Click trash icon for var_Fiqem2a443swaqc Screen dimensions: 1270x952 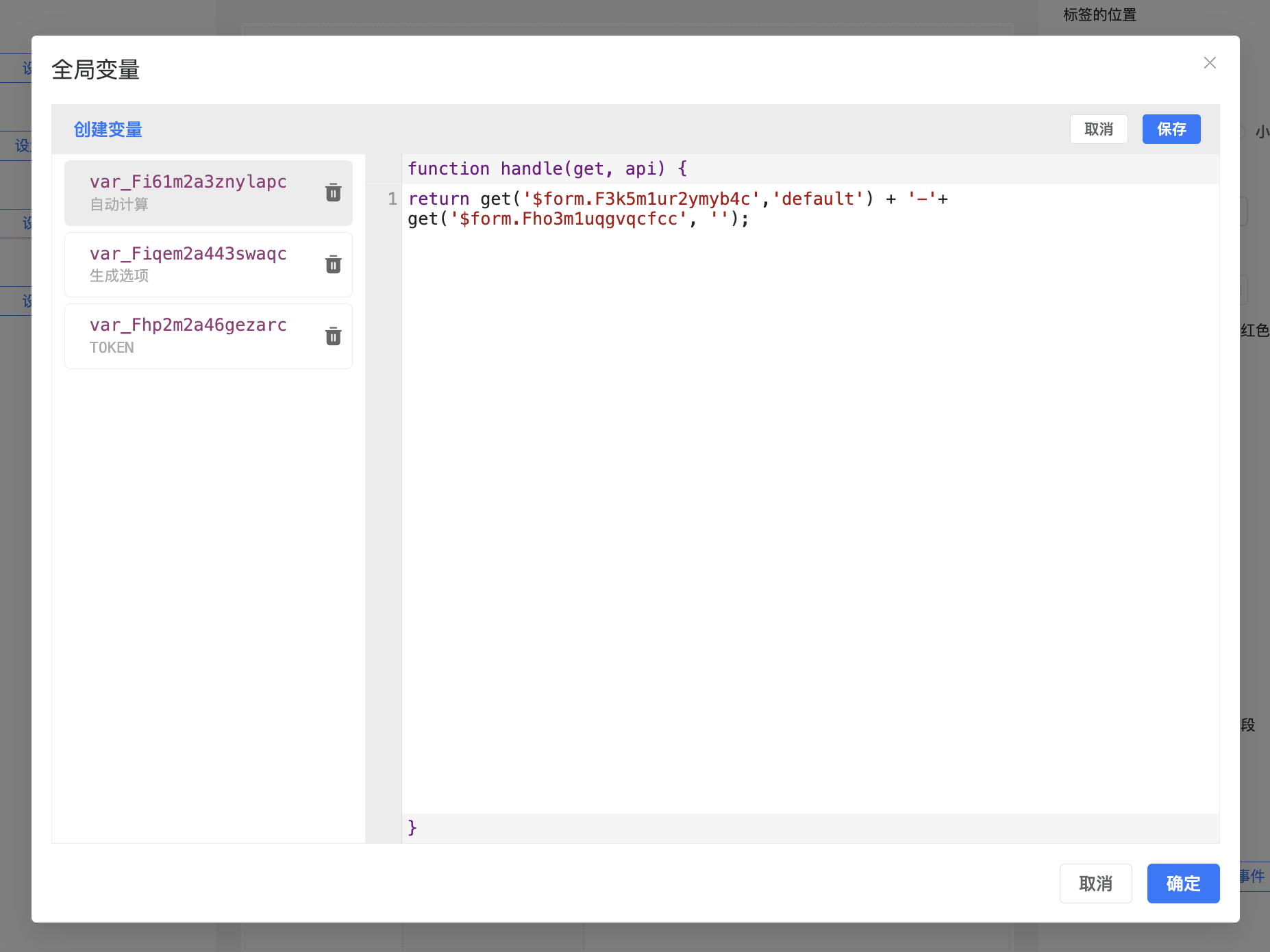[333, 265]
